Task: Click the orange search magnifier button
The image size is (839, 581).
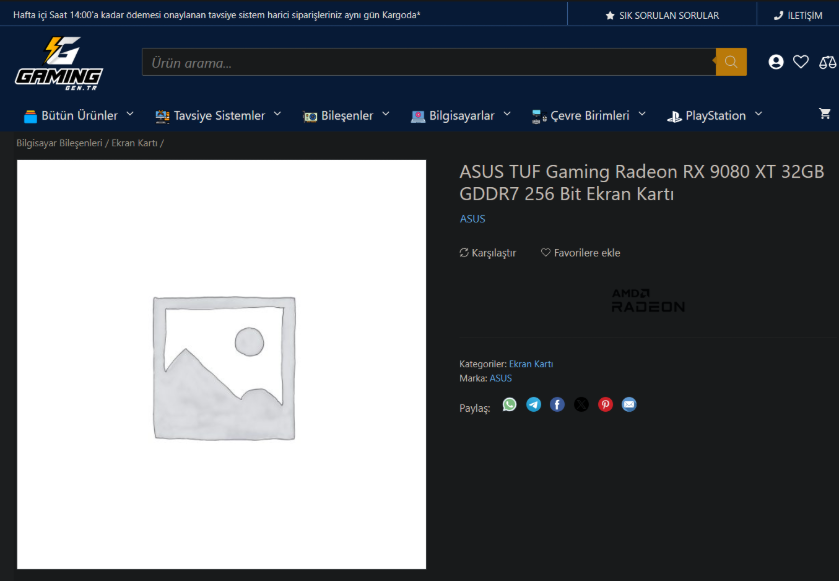Action: [x=731, y=62]
